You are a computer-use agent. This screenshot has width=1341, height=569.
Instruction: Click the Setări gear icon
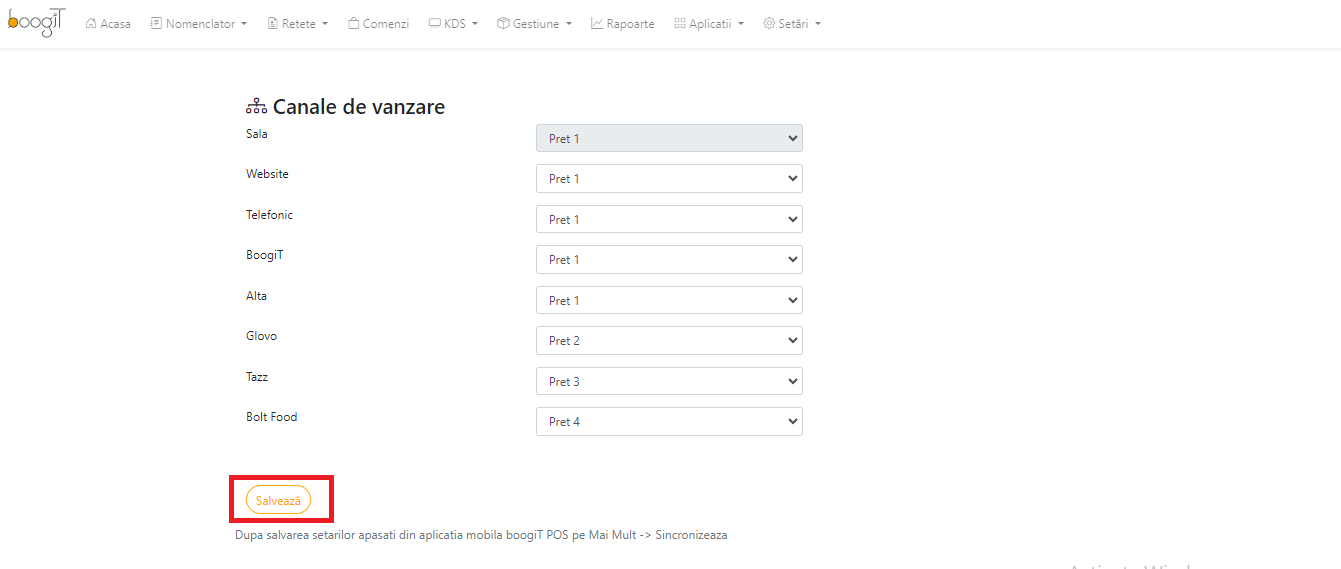coord(769,23)
